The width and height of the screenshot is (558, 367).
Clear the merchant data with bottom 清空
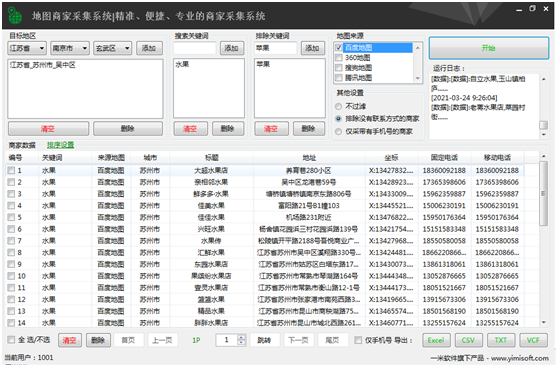70,340
